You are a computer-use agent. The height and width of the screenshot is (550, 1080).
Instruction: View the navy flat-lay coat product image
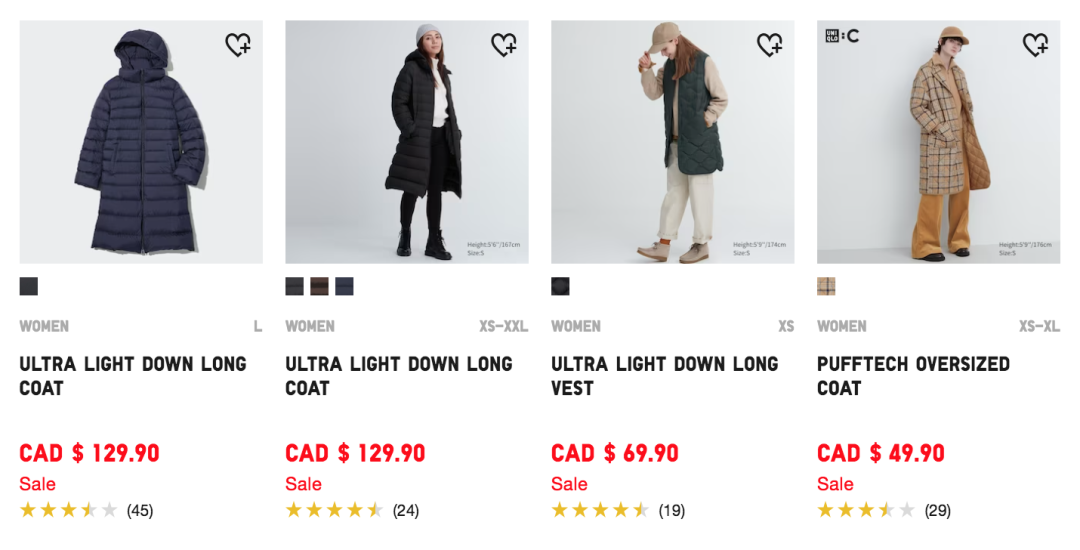click(x=141, y=142)
